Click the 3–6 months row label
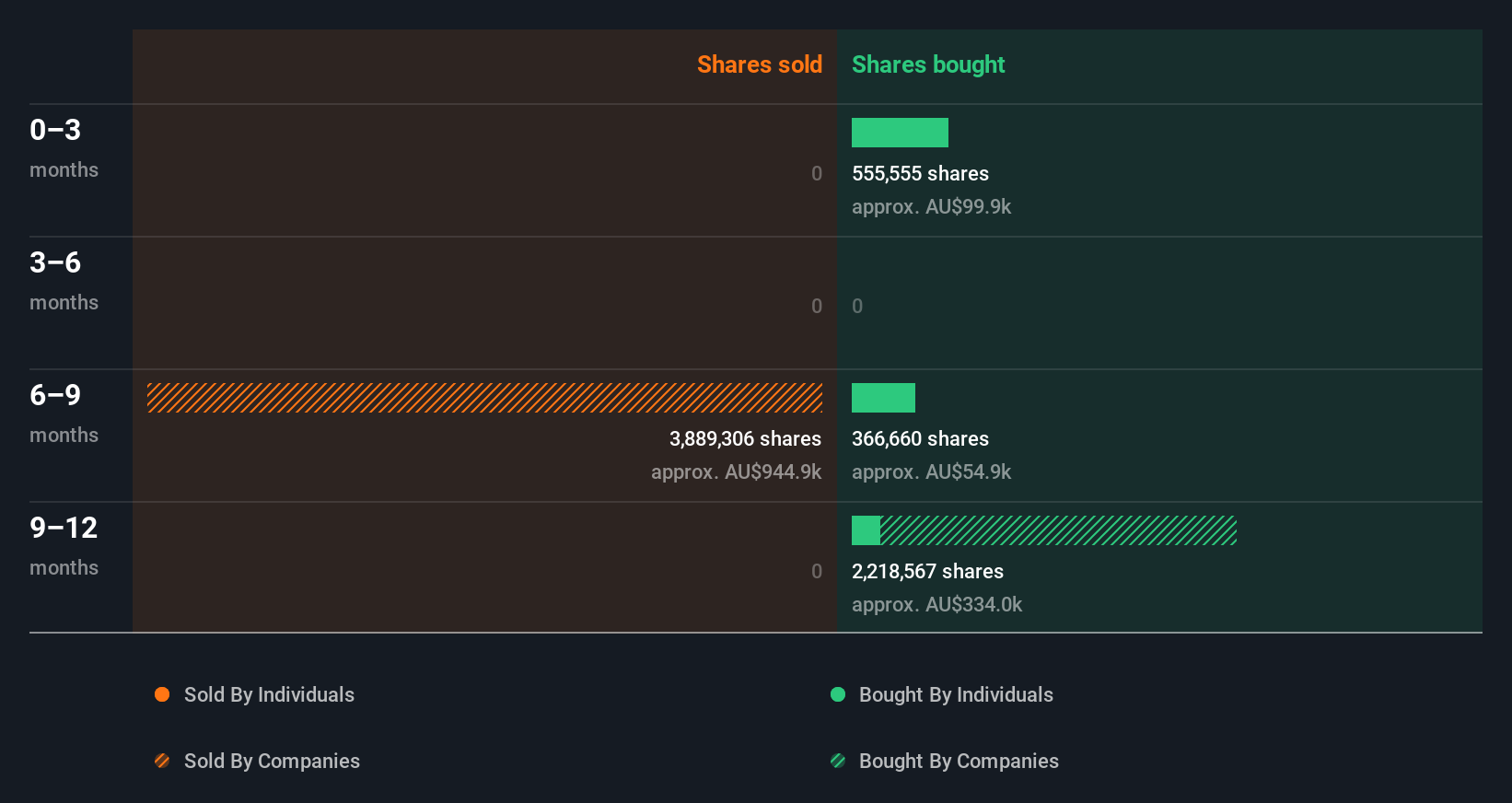The image size is (1512, 803). pos(64,281)
